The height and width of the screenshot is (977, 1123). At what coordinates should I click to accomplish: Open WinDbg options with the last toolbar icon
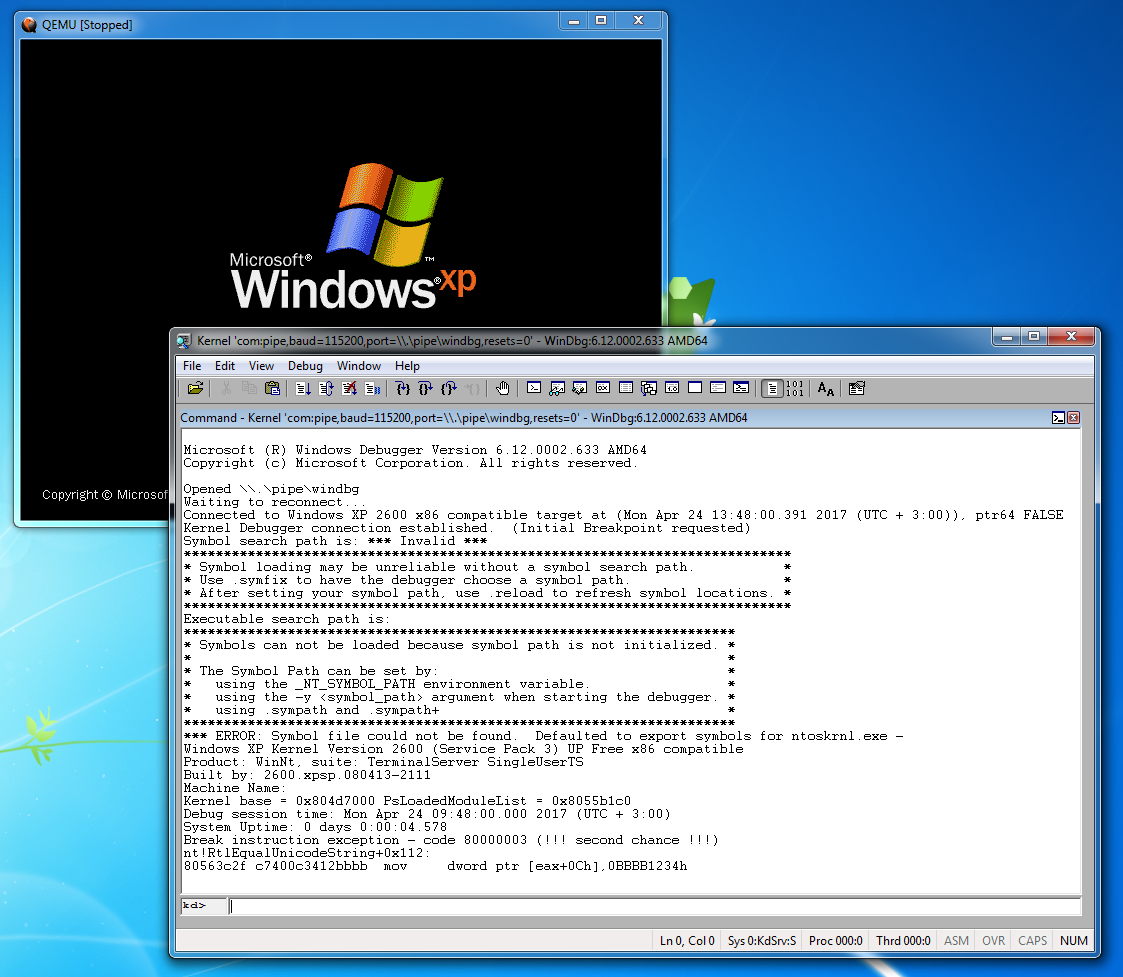click(857, 388)
